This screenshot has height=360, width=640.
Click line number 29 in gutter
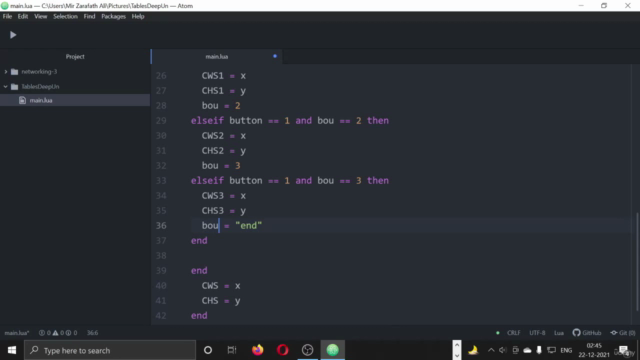[x=161, y=121]
